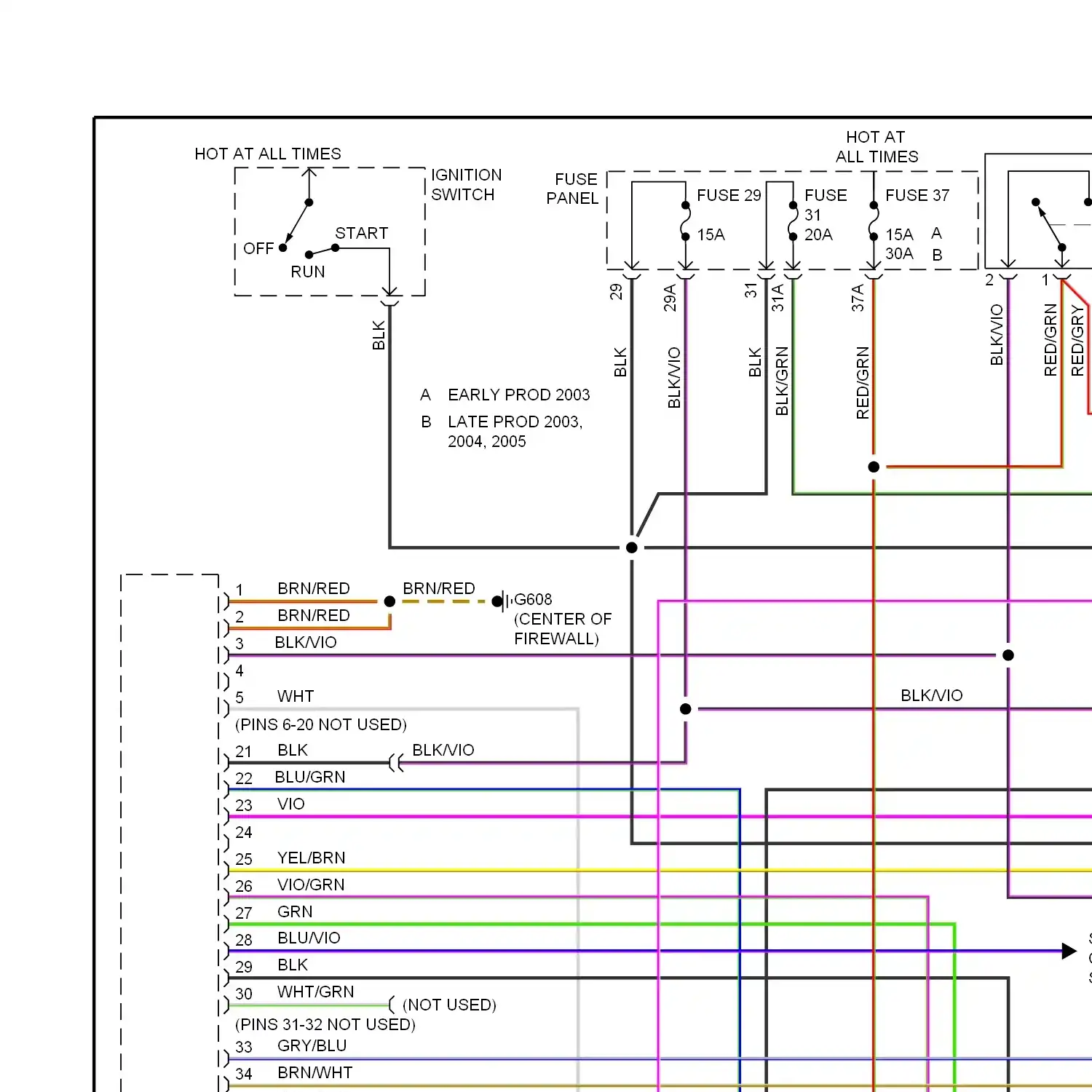Click the BRN/RED label above dashed wire
This screenshot has width=1092, height=1092.
coord(439,588)
